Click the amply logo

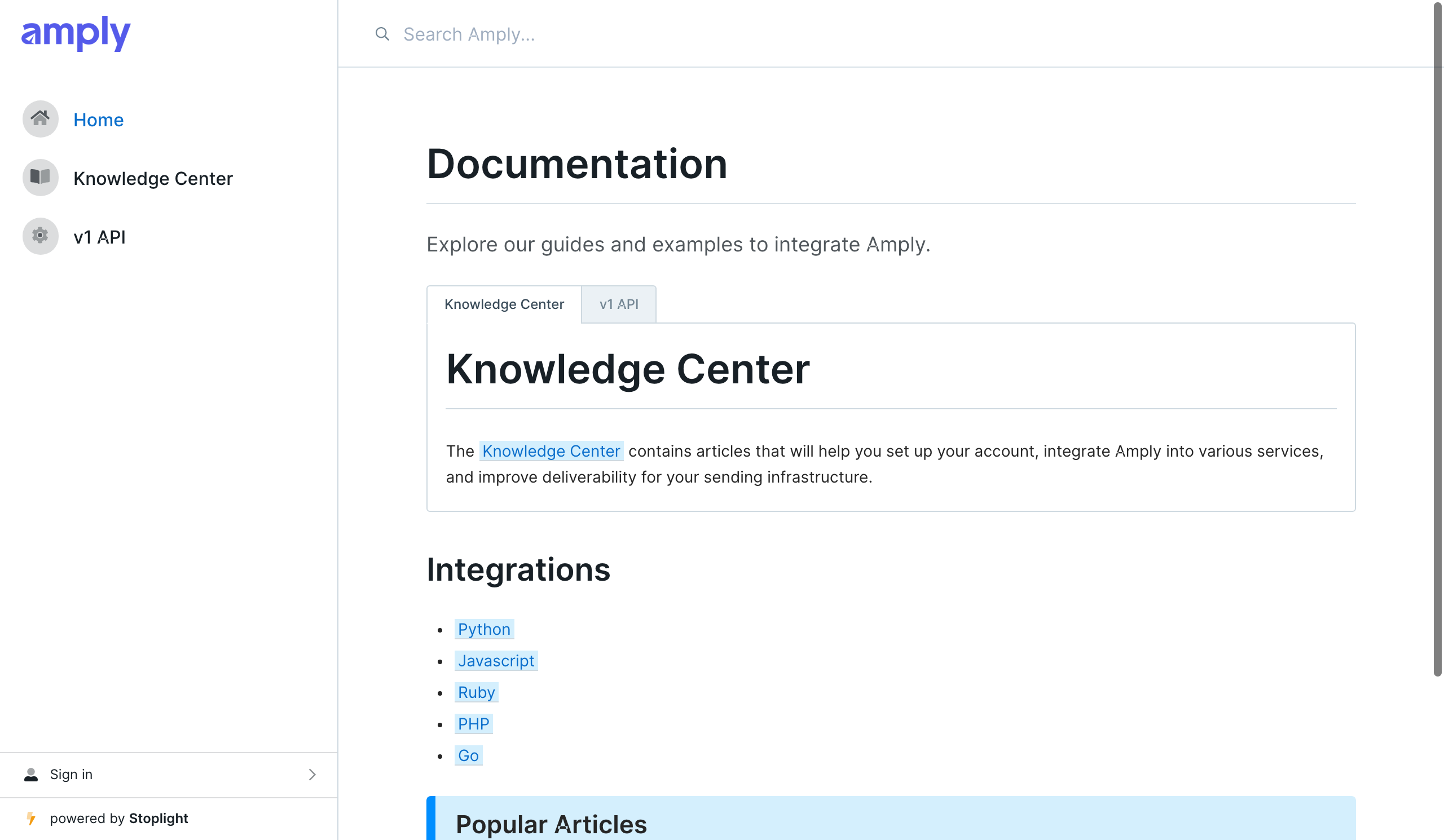click(76, 33)
